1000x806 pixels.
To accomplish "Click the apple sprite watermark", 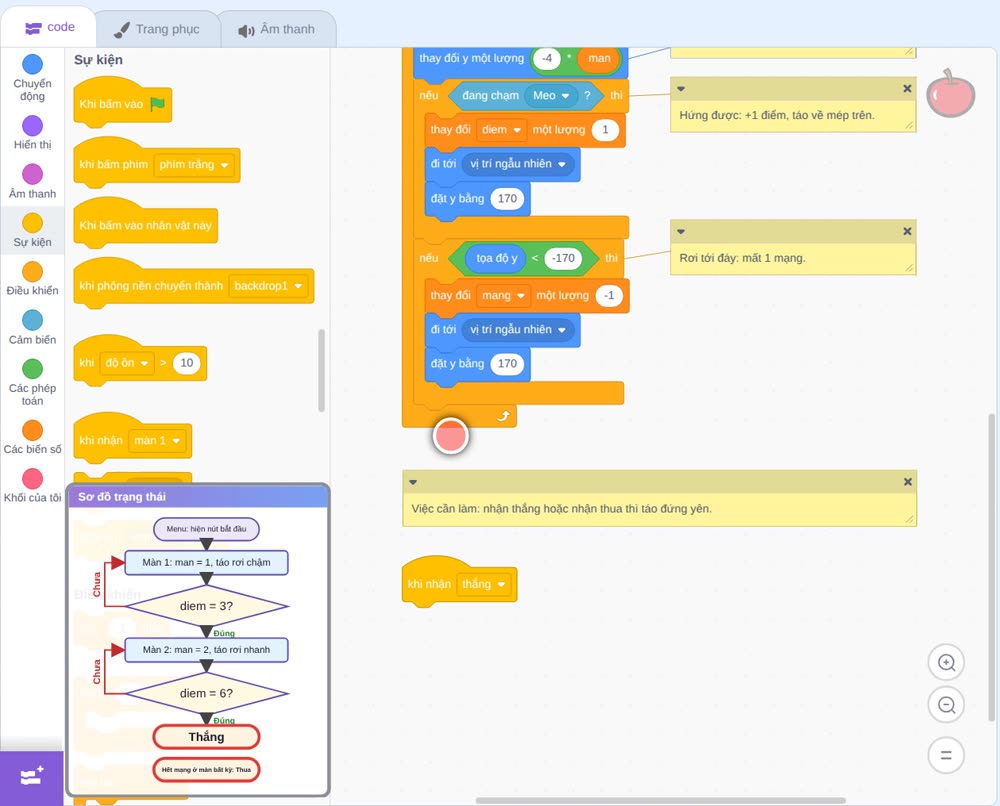I will 950,94.
